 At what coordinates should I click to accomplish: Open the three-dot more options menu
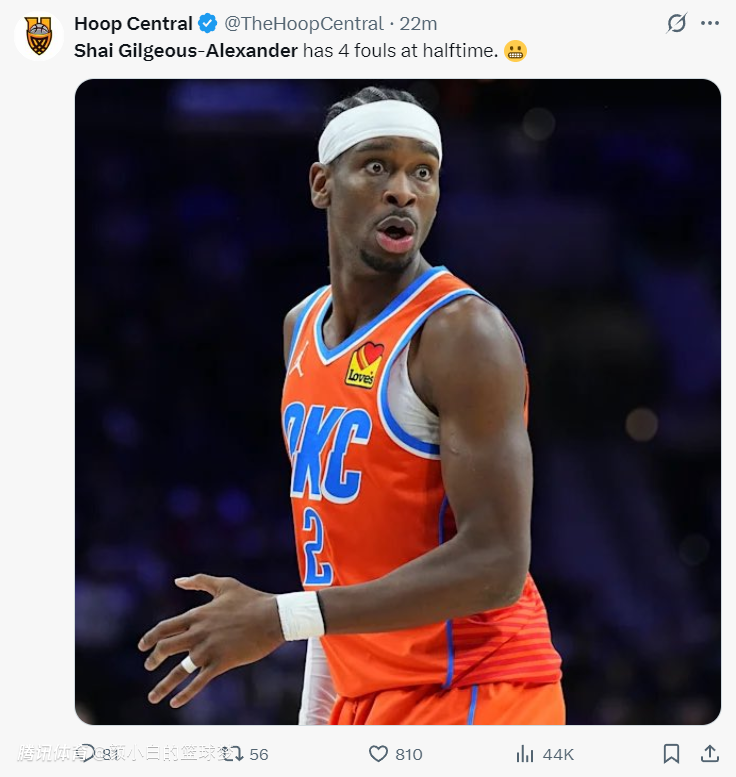point(710,23)
